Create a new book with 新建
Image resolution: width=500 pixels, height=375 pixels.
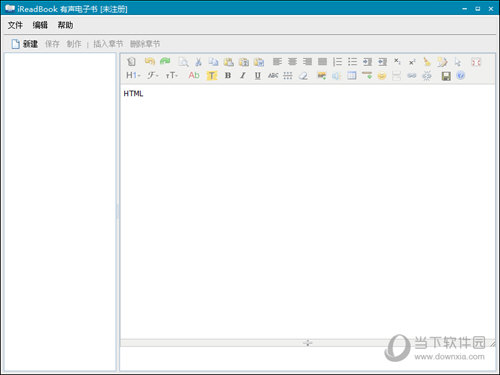tap(25, 44)
